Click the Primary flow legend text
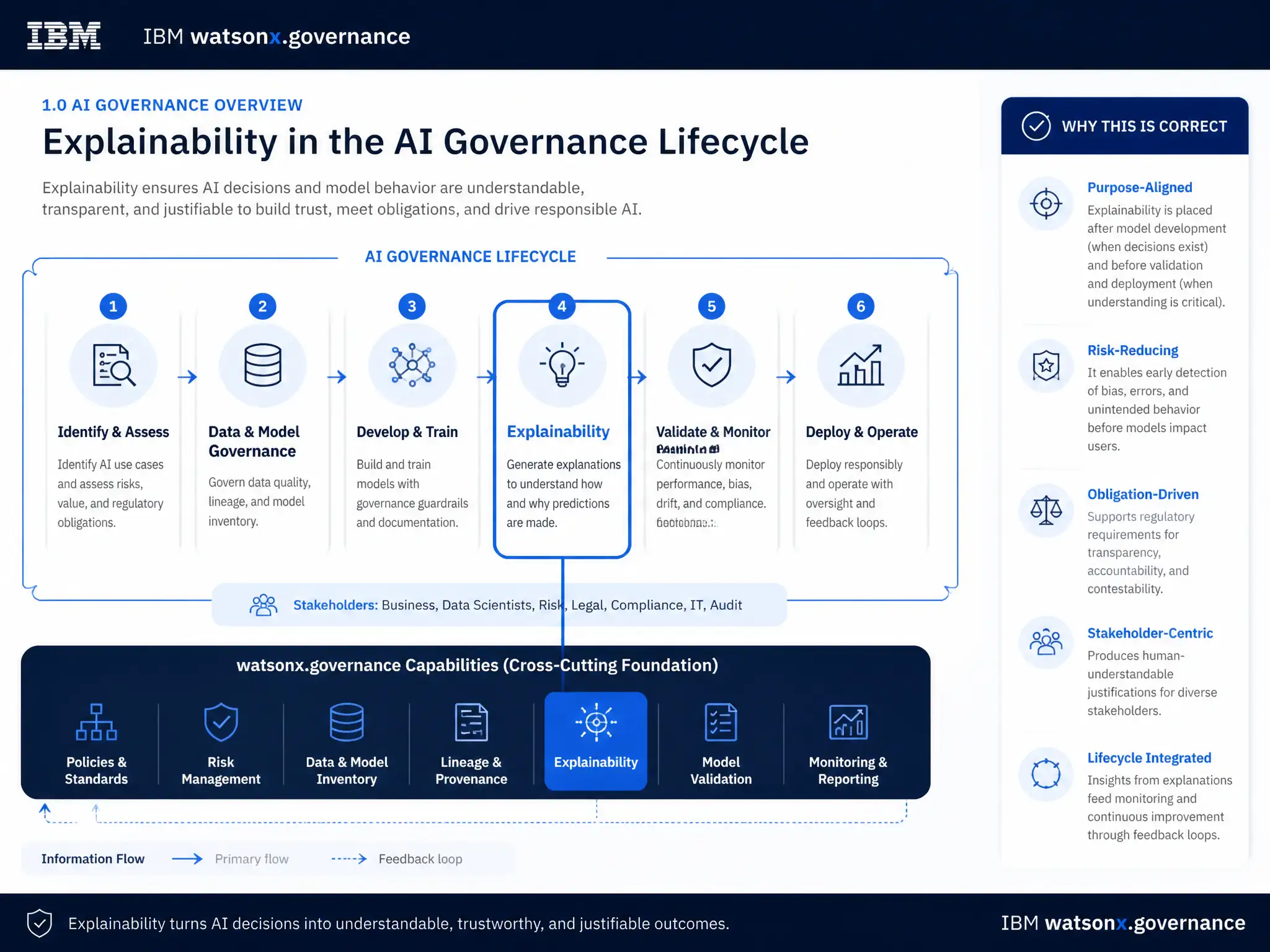This screenshot has width=1270, height=952. [252, 859]
